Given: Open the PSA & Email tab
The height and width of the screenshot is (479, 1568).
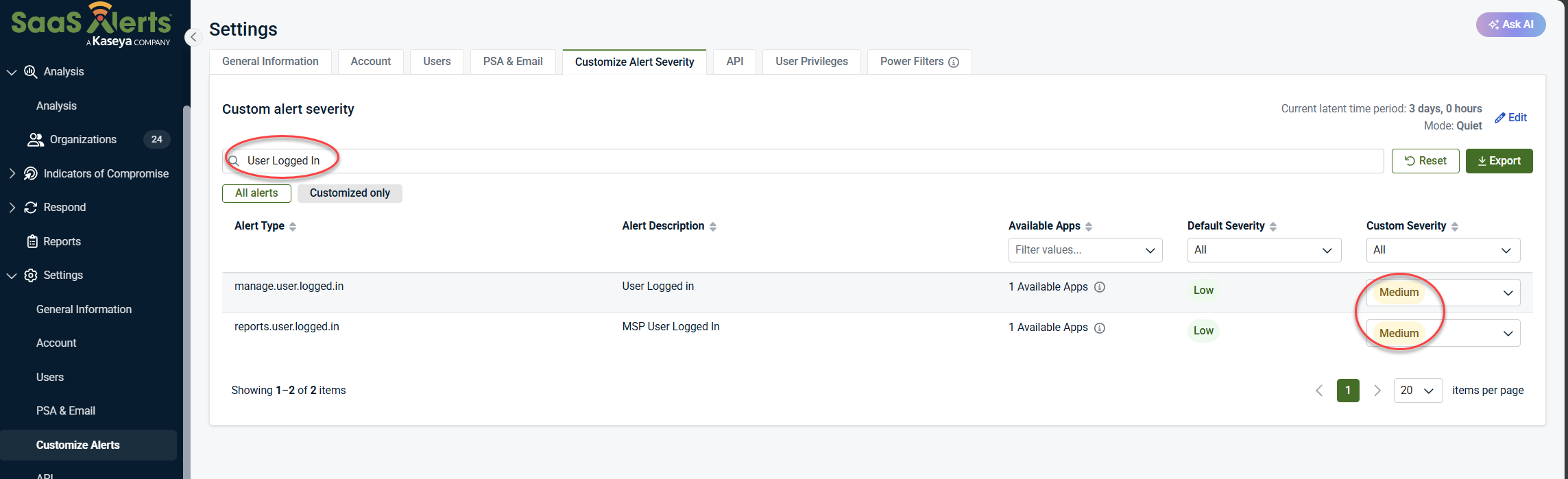Looking at the screenshot, I should click(512, 62).
